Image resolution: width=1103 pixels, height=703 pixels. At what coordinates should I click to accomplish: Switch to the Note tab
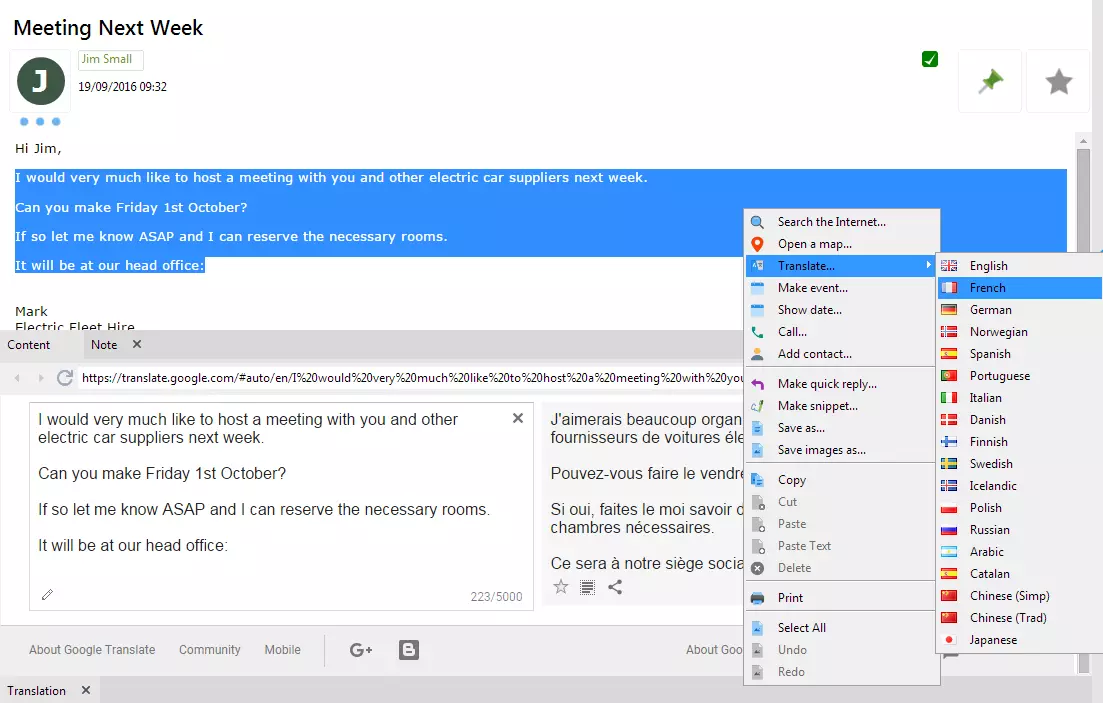104,345
